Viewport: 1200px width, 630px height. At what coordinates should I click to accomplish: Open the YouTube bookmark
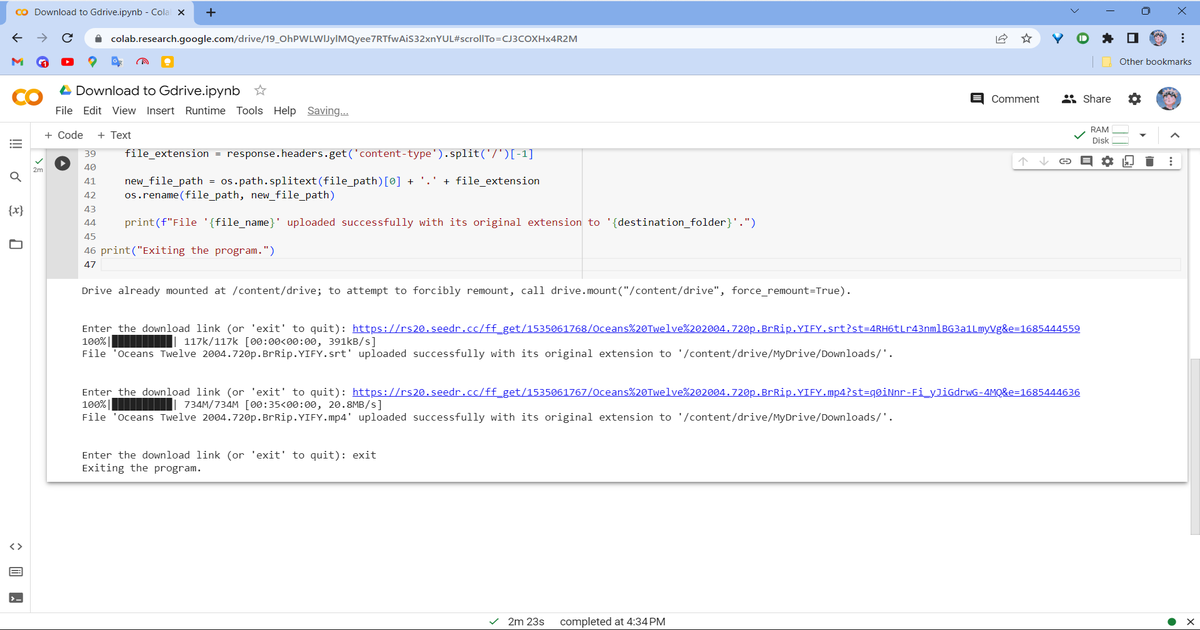(66, 62)
